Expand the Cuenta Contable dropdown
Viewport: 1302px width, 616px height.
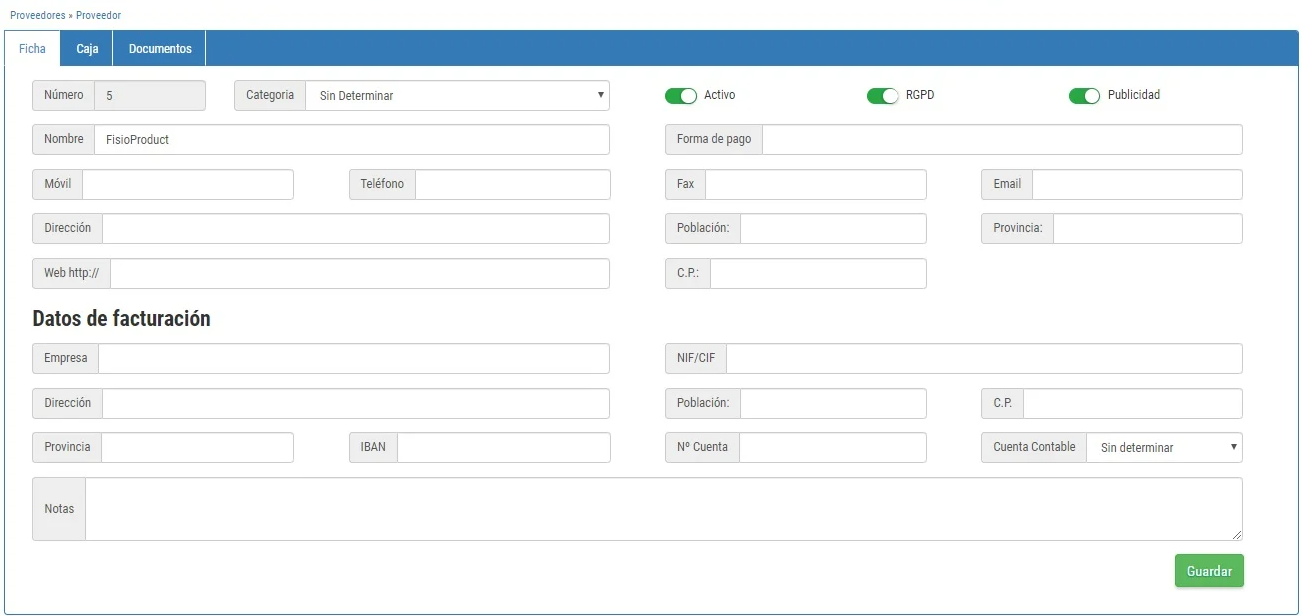pos(1163,448)
